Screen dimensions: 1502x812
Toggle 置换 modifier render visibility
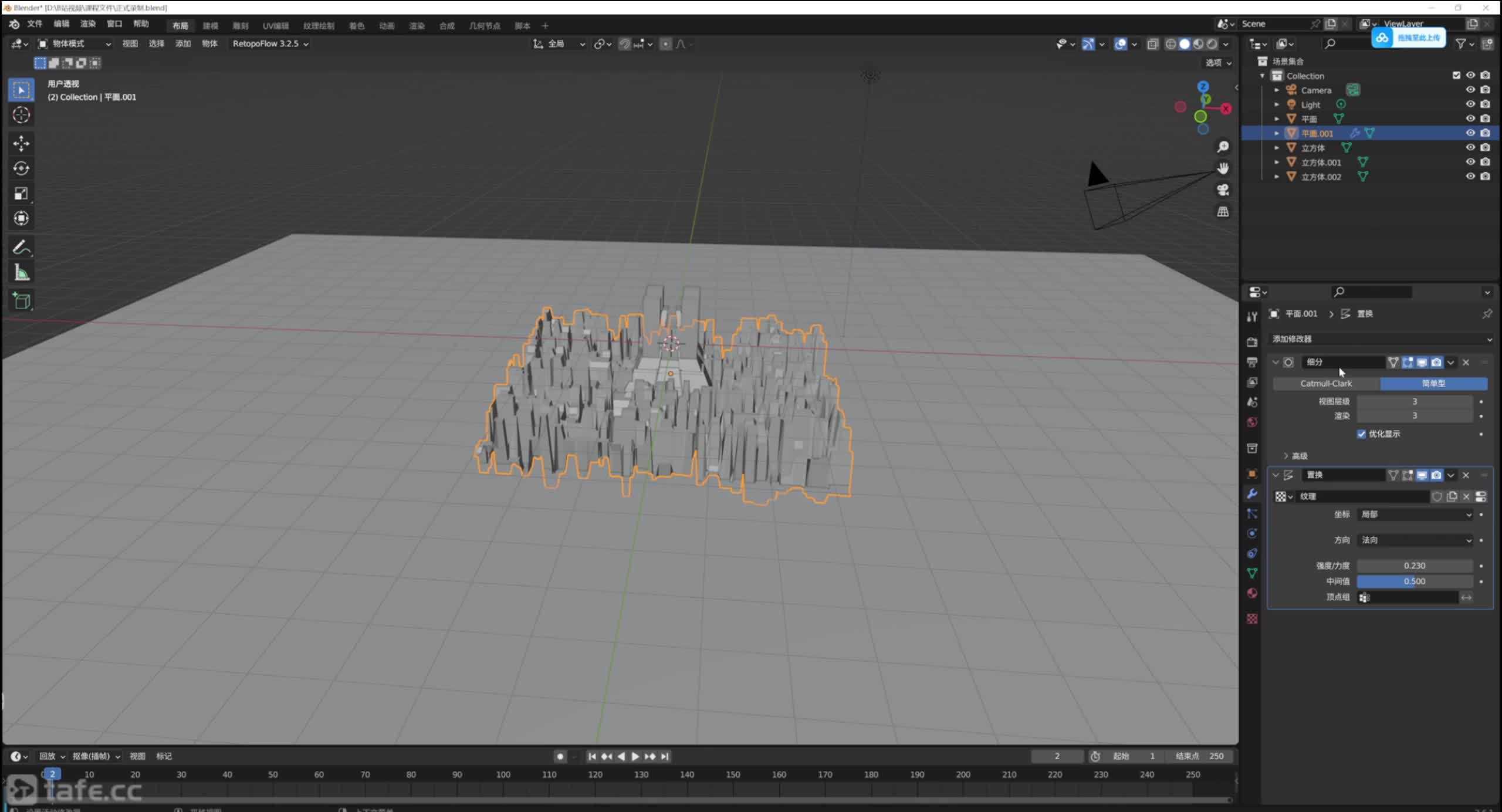(x=1436, y=475)
